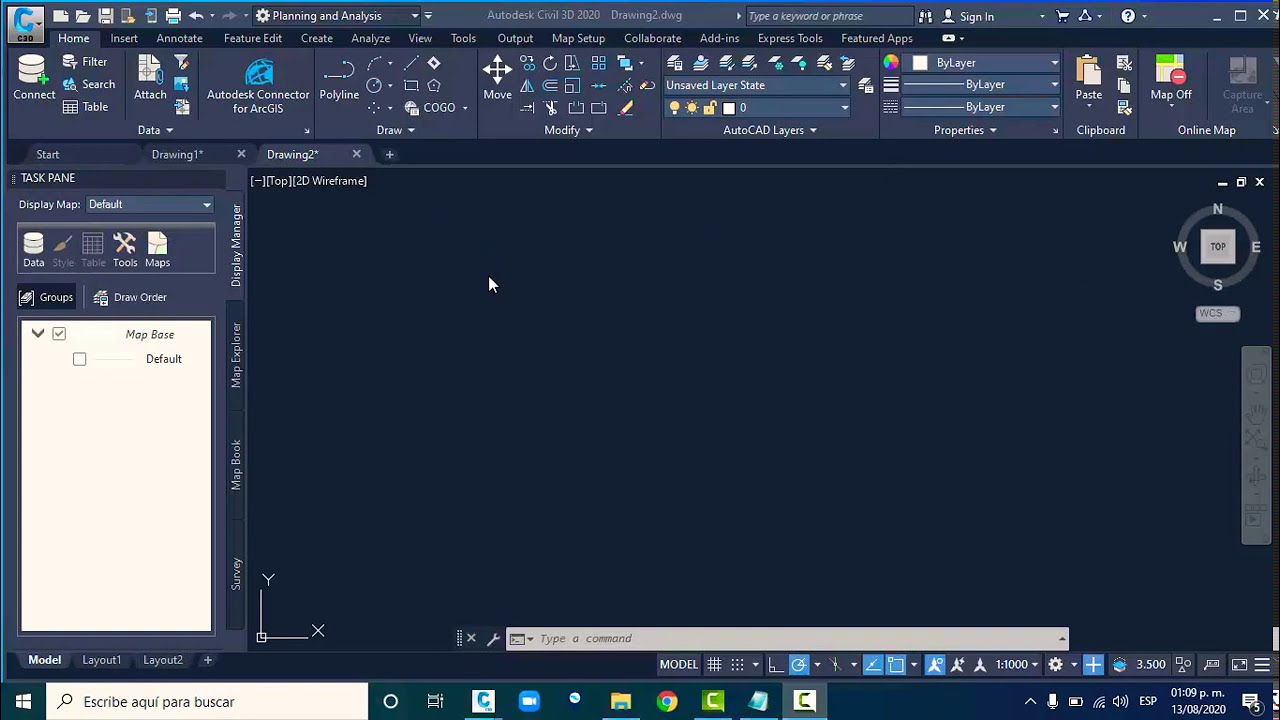Image resolution: width=1280 pixels, height=720 pixels.
Task: Toggle MODEL space button in status bar
Action: coord(678,664)
